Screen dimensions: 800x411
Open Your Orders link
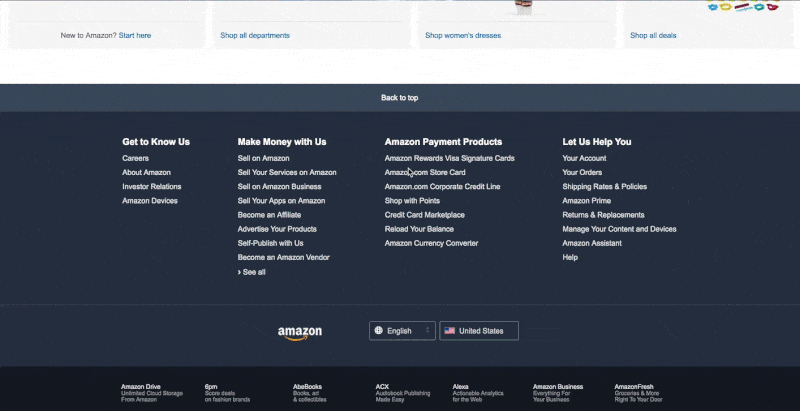coord(582,173)
